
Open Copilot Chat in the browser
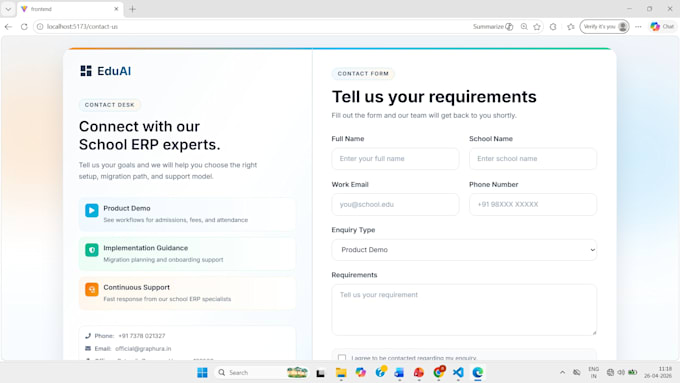(662, 26)
